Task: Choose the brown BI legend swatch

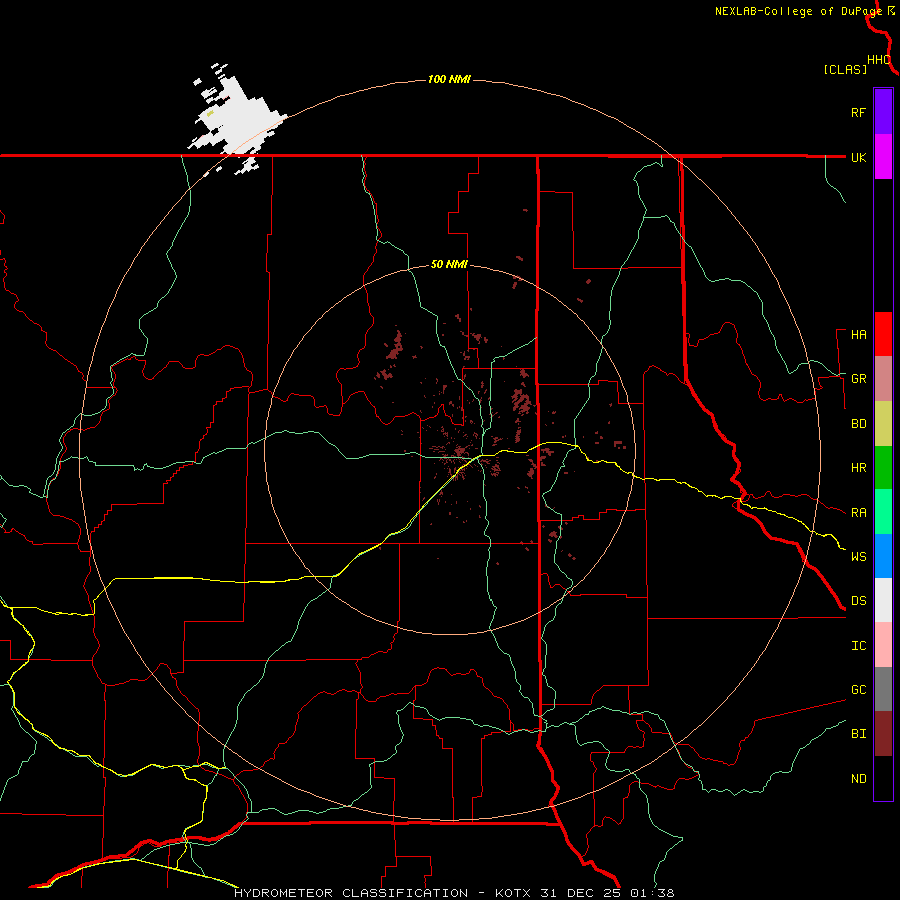Action: (x=883, y=734)
